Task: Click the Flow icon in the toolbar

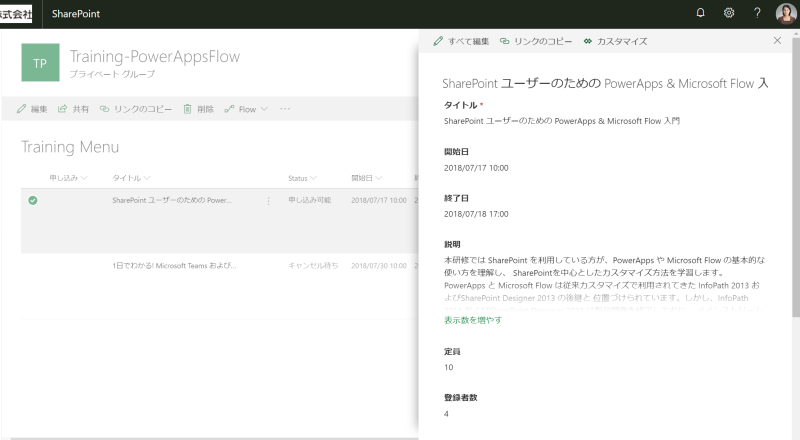Action: point(229,109)
